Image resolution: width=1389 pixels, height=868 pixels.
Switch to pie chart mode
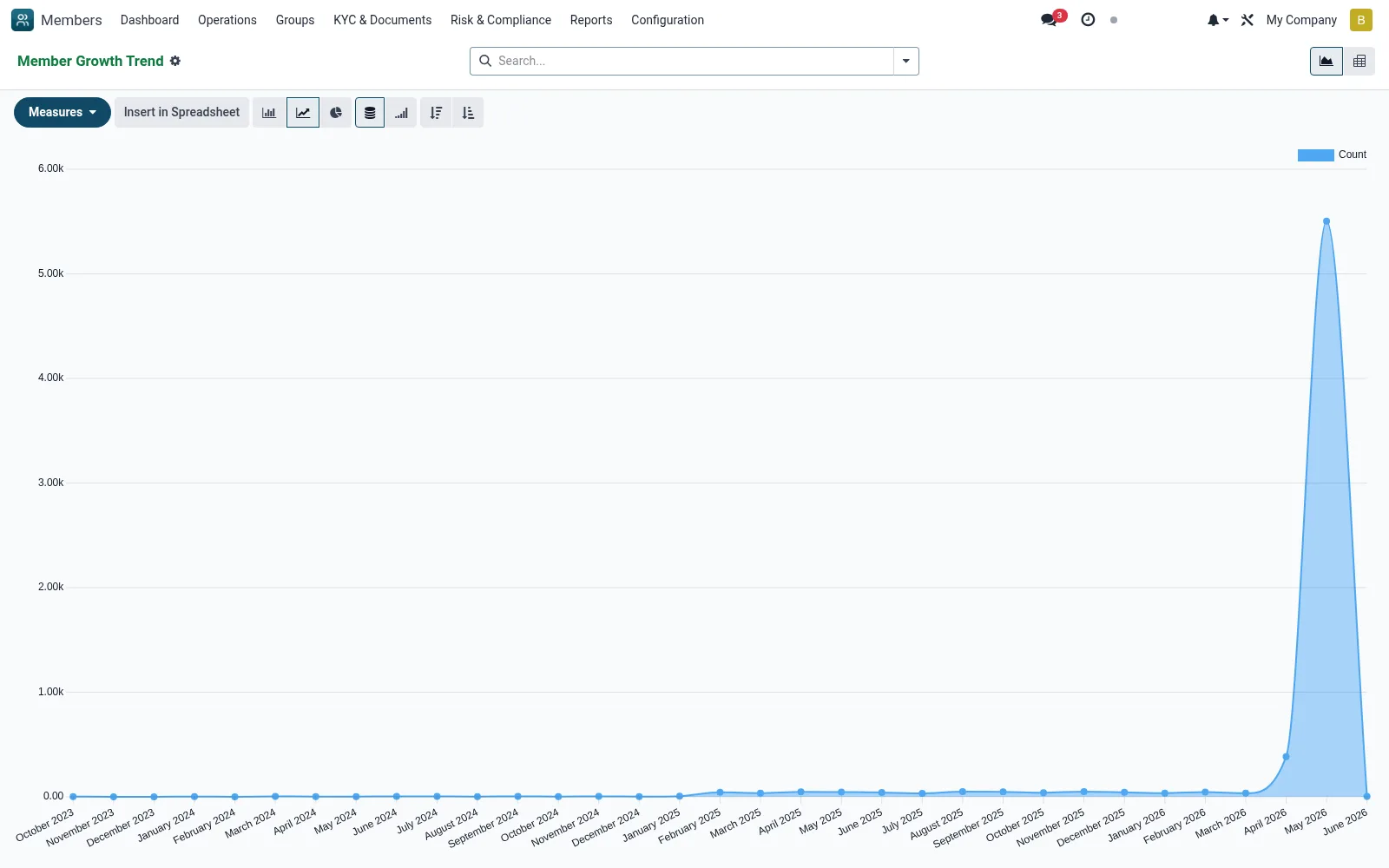[336, 113]
